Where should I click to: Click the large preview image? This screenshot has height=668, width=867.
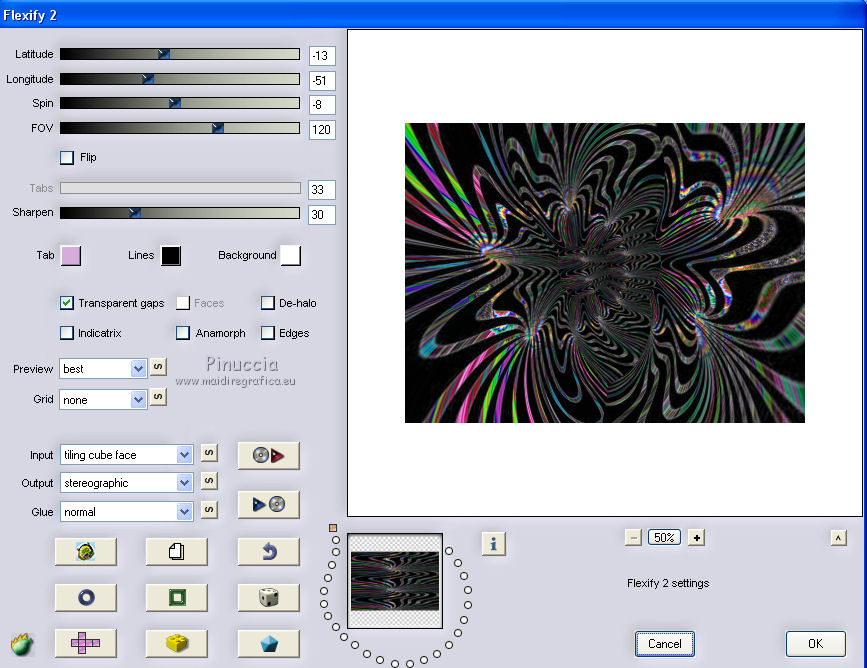[605, 273]
